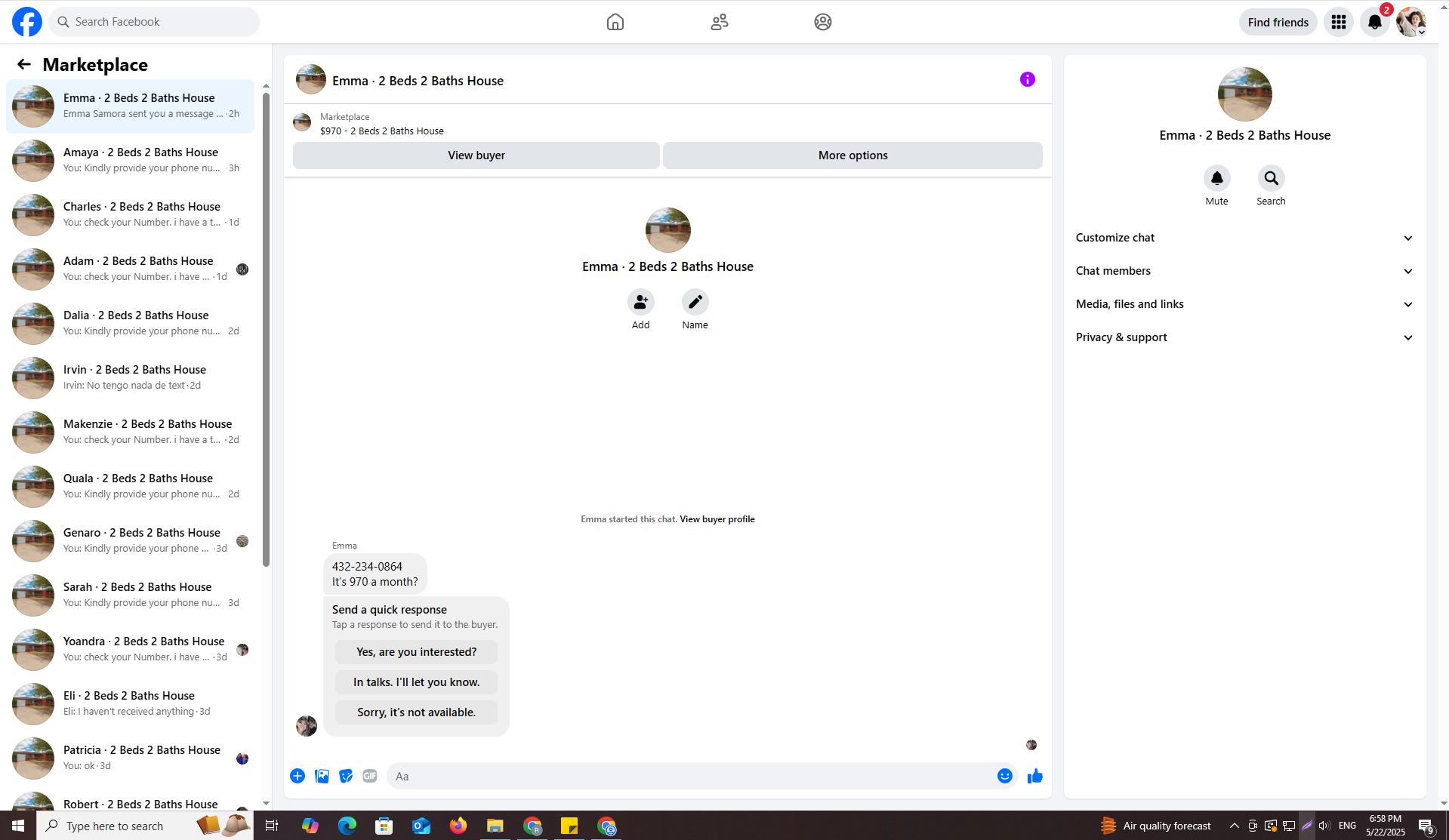Open the View buyer profile link

[x=717, y=519]
